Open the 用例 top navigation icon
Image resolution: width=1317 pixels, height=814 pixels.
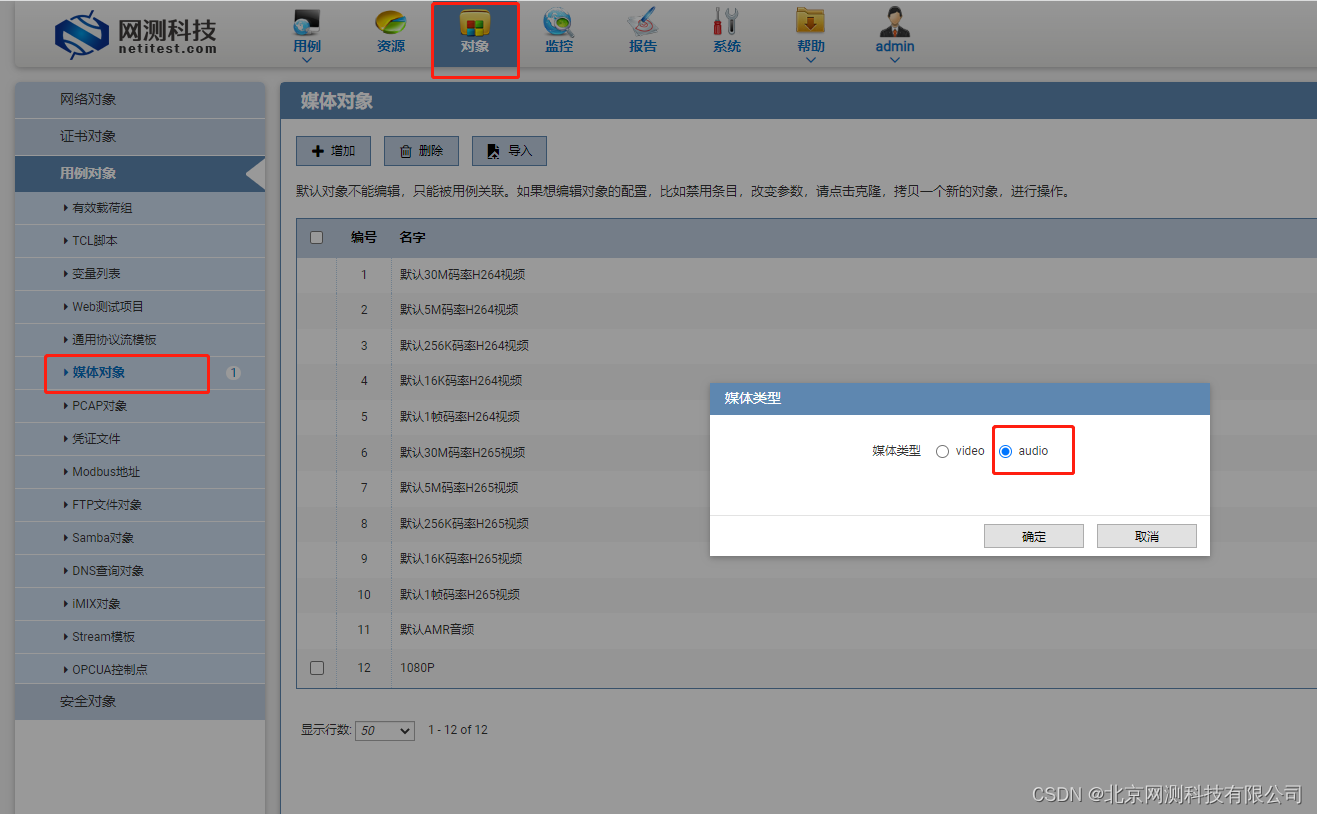tap(307, 31)
